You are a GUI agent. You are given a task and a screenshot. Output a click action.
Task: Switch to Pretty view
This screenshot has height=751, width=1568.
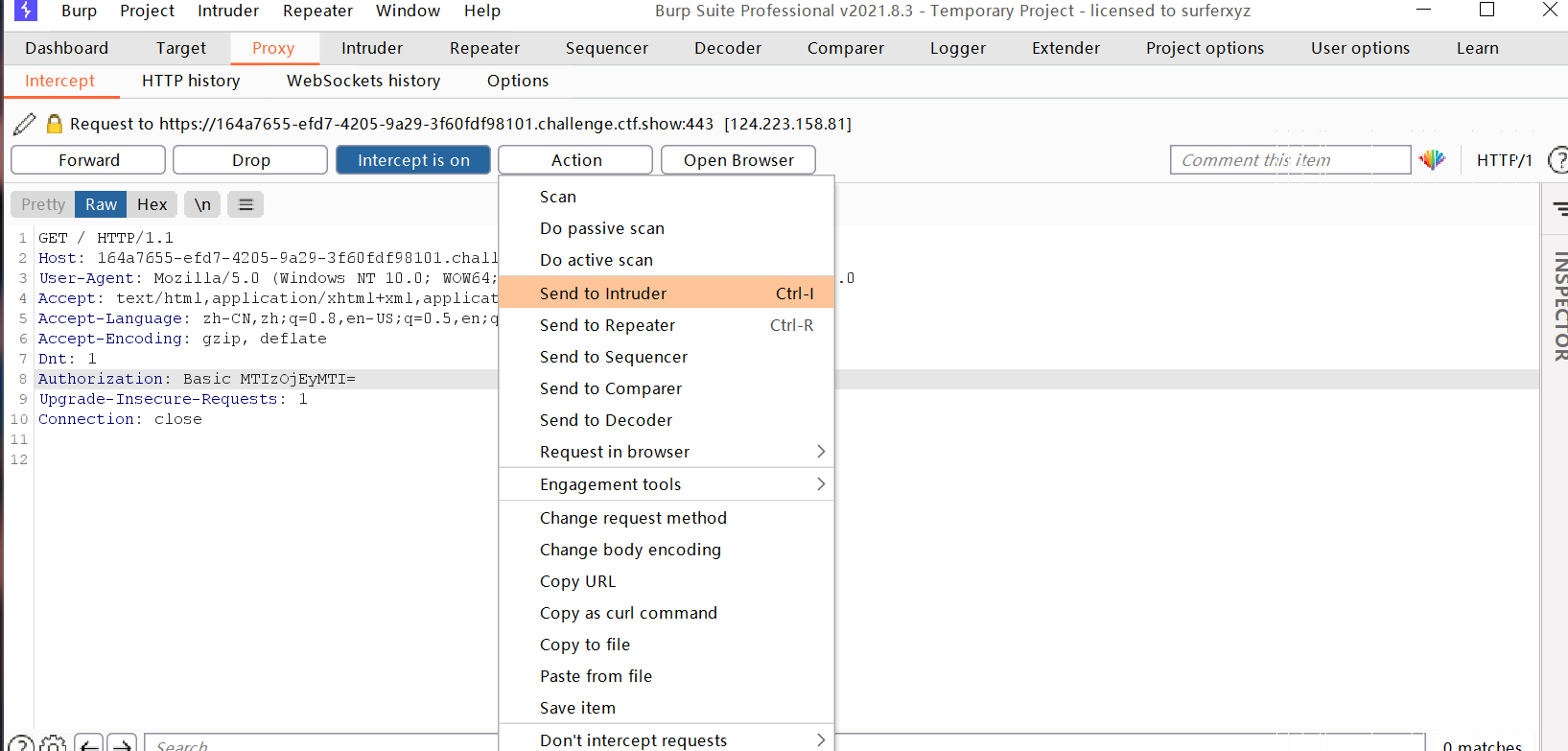(43, 204)
